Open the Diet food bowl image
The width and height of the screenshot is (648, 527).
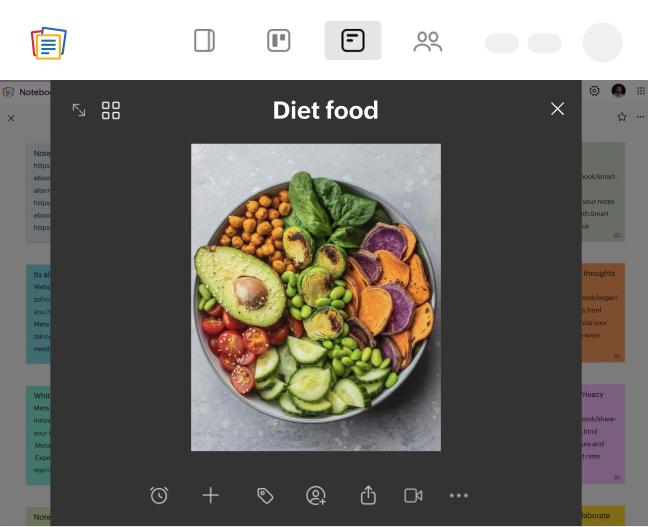click(316, 297)
